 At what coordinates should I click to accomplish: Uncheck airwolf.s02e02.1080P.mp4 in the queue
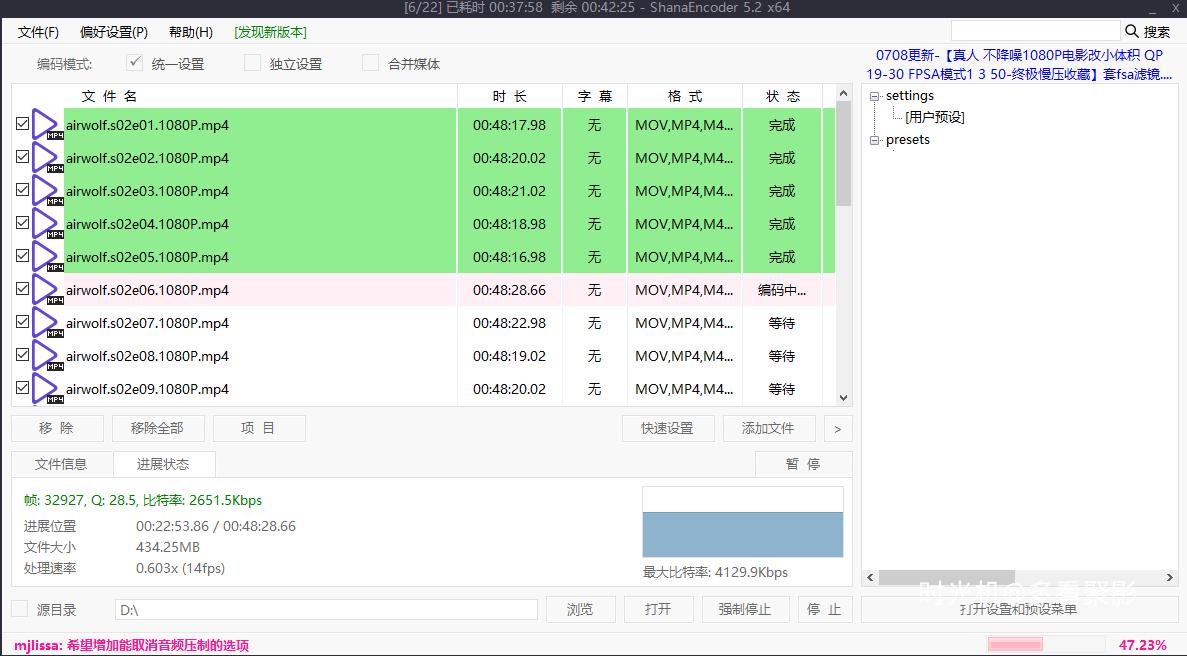(x=22, y=156)
